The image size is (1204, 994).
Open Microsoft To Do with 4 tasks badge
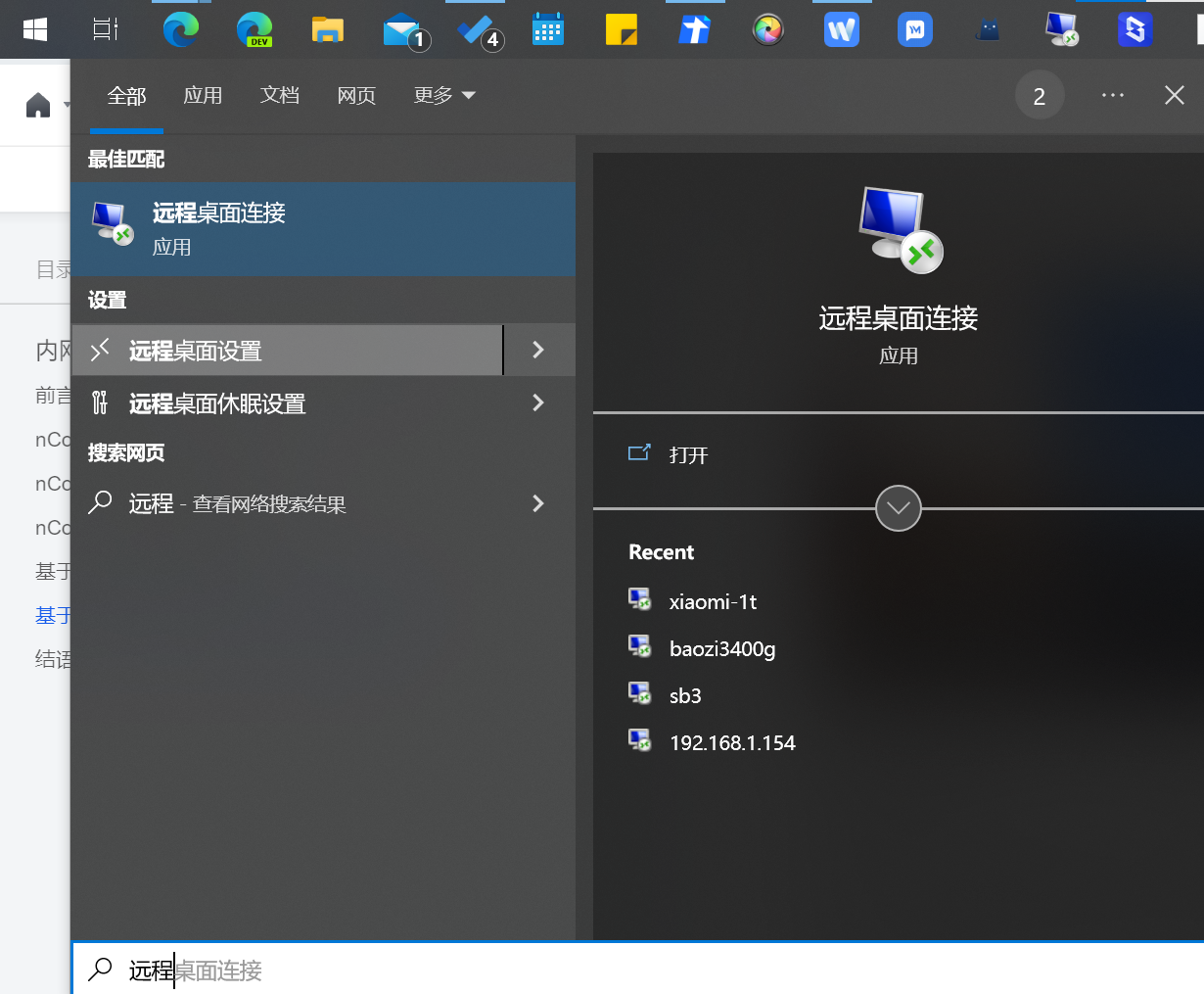[475, 29]
